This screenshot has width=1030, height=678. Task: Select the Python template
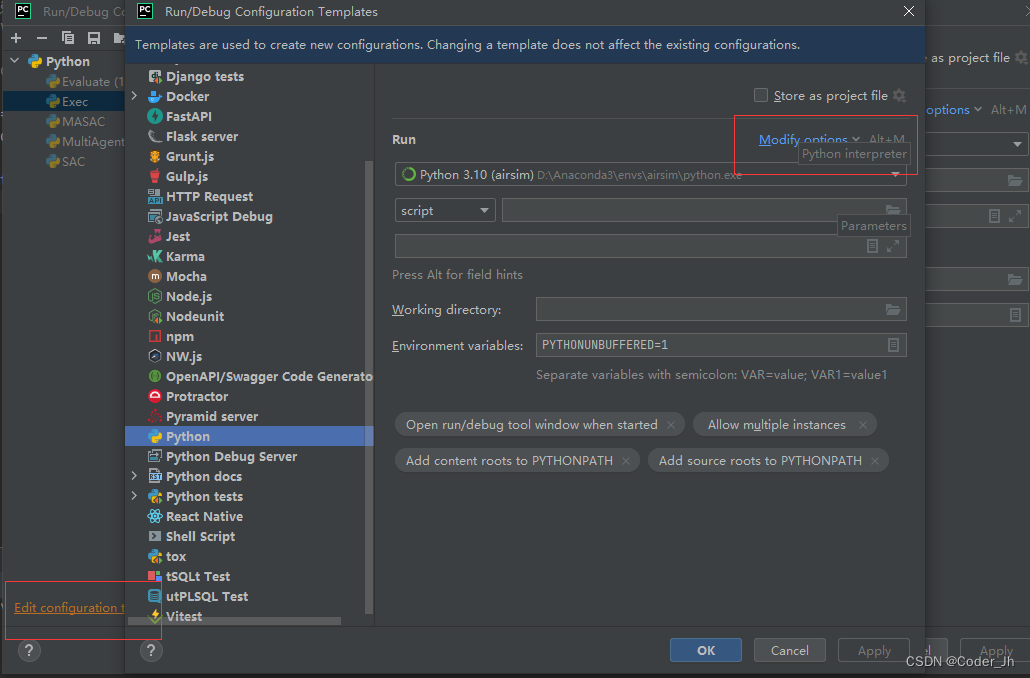coord(250,437)
